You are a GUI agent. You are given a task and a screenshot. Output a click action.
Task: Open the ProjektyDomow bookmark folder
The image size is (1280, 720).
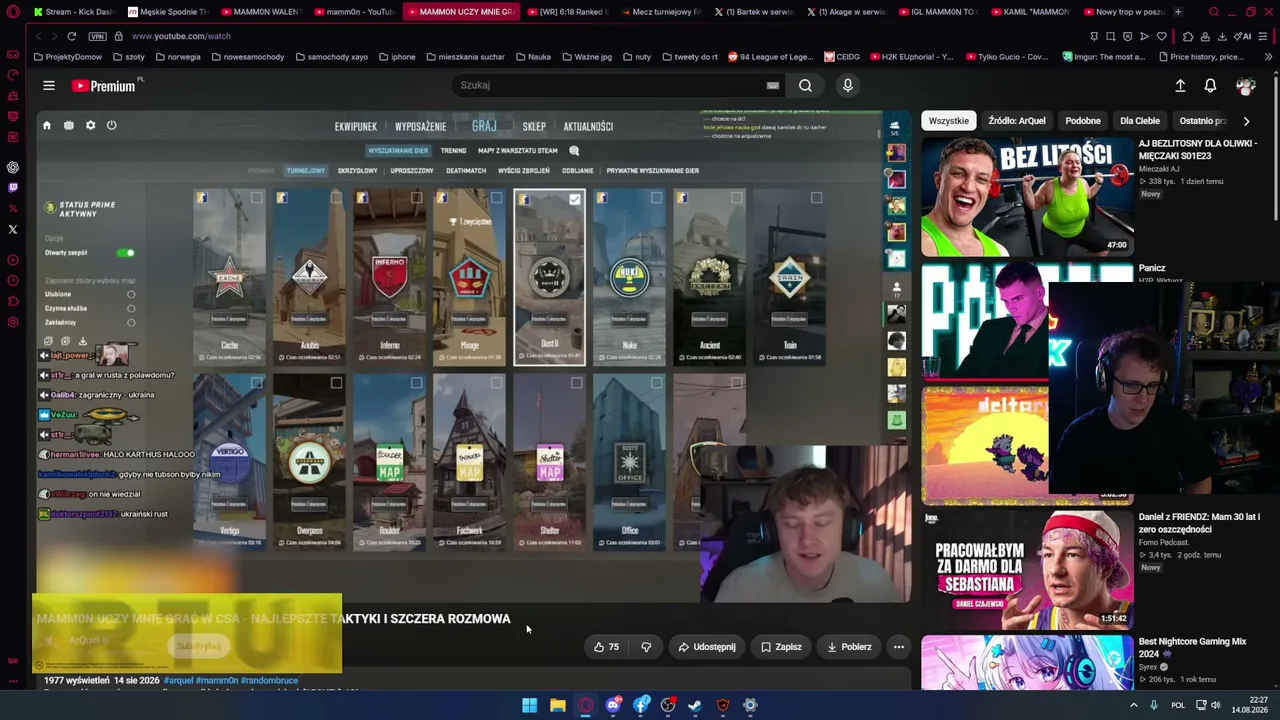[x=67, y=57]
